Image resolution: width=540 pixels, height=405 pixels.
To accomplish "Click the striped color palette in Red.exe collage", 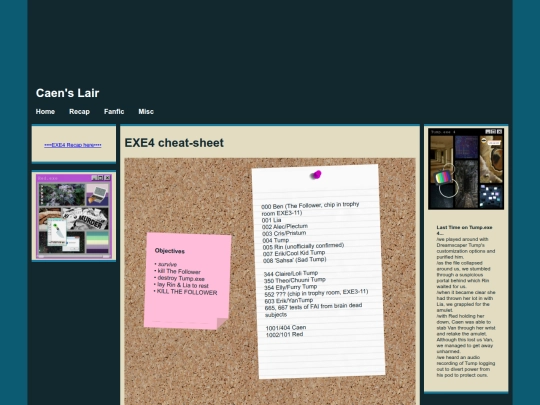I will (97, 242).
